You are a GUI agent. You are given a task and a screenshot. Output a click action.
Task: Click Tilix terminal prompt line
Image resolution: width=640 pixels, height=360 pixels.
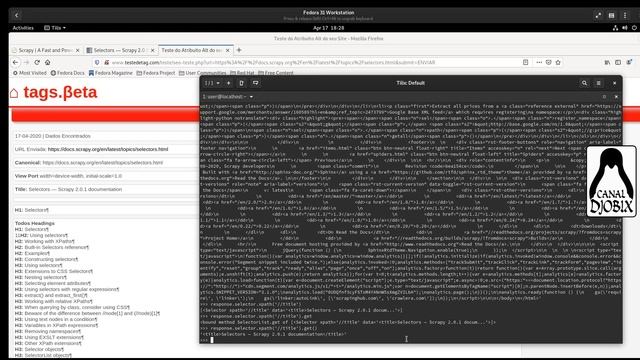[x=411, y=340]
